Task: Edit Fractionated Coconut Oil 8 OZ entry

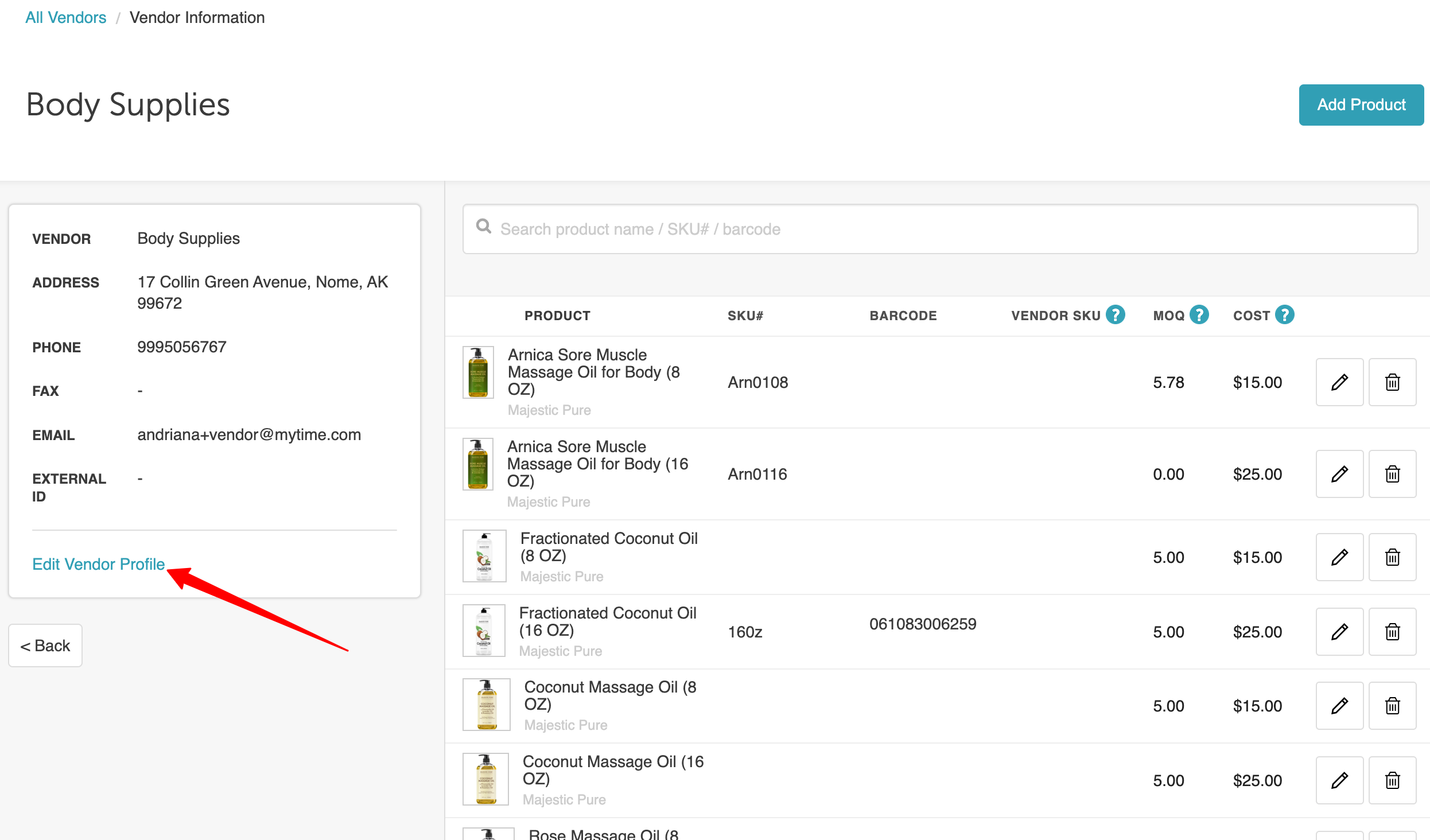Action: (1339, 557)
